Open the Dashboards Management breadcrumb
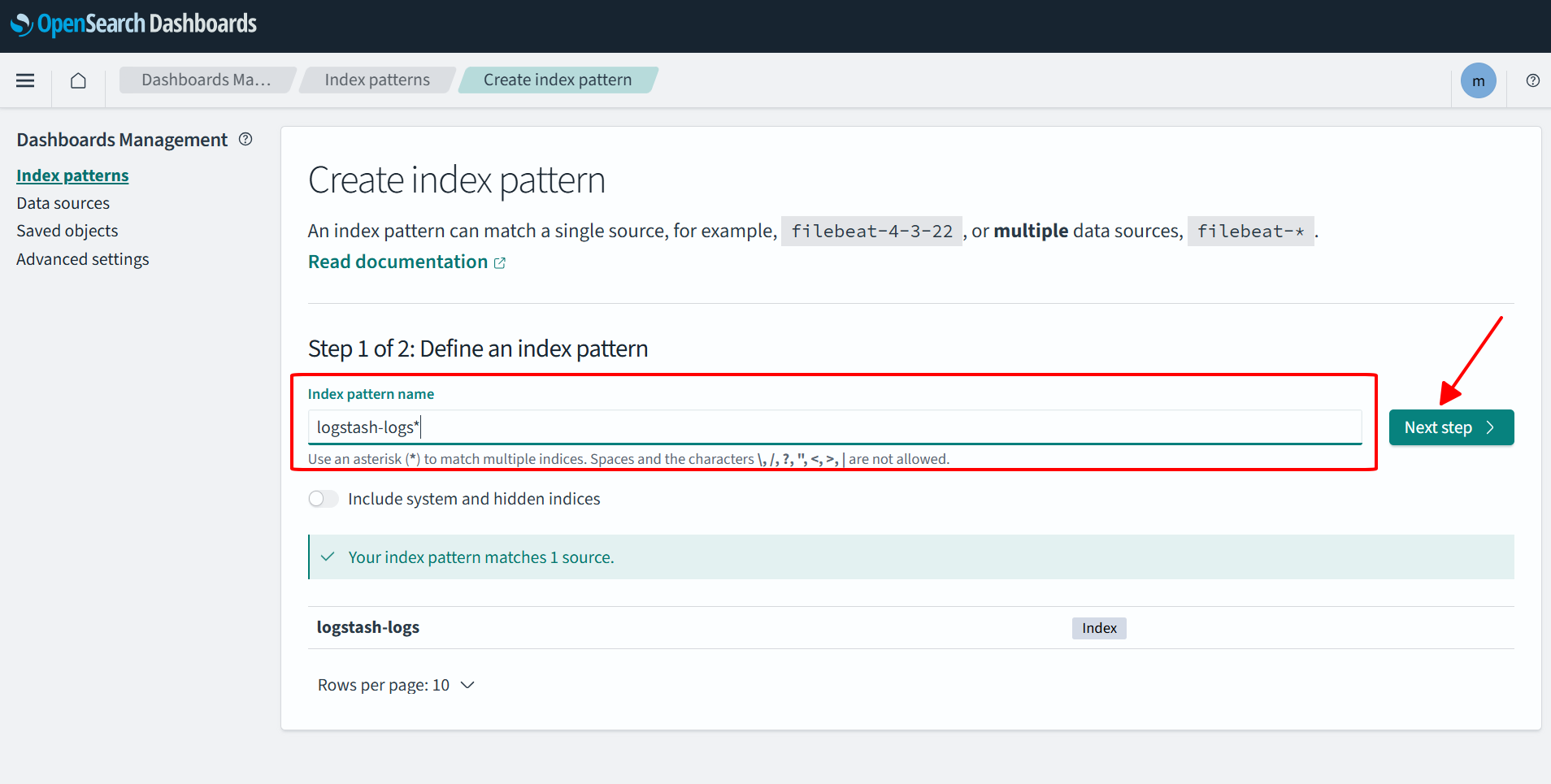The image size is (1551, 784). click(x=206, y=80)
